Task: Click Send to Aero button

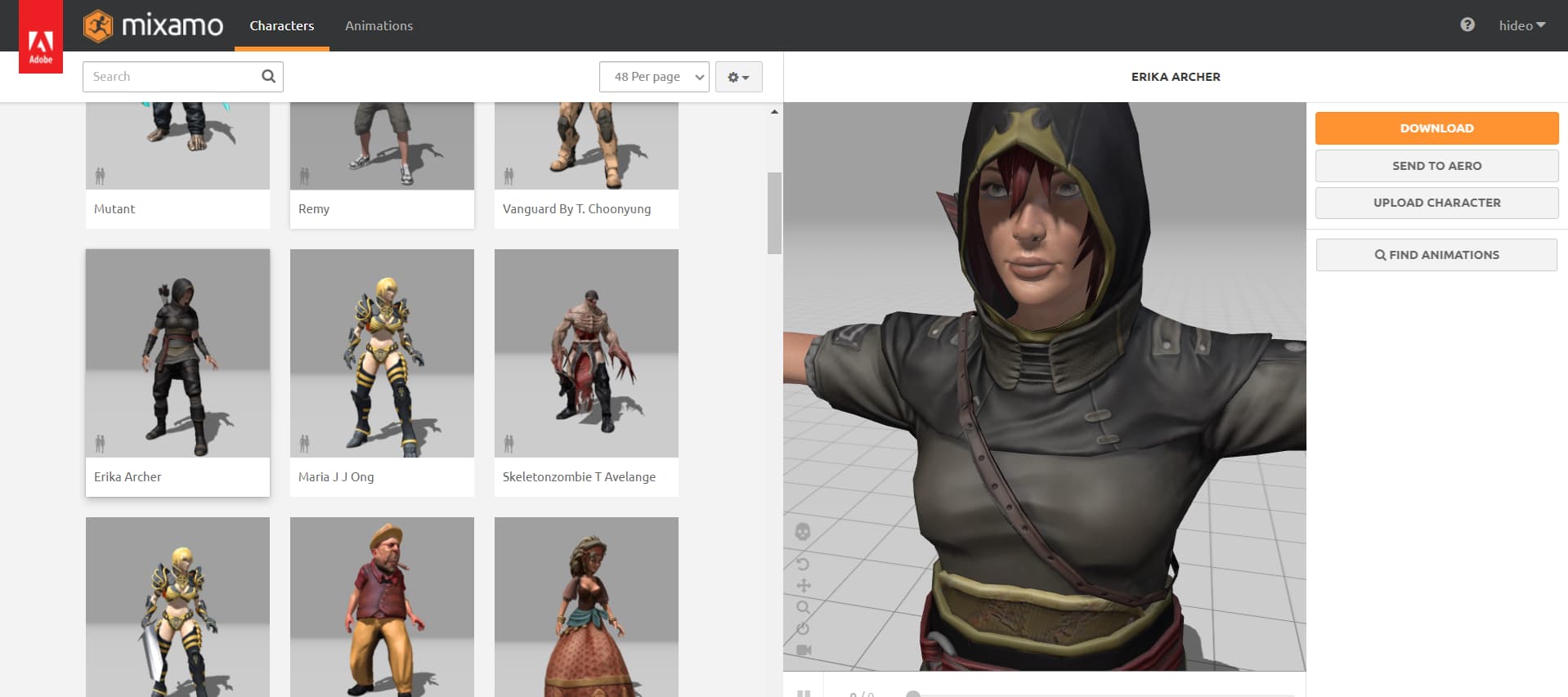Action: [1436, 166]
